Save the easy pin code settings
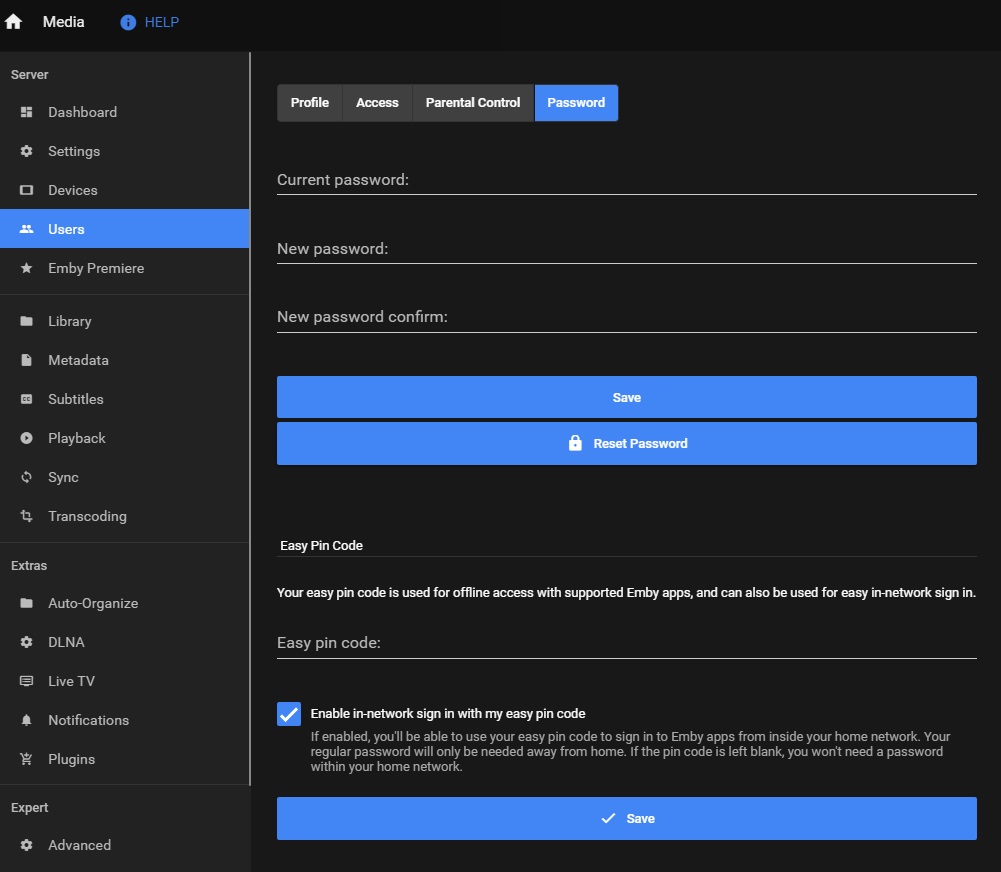The height and width of the screenshot is (872, 1001). [626, 818]
